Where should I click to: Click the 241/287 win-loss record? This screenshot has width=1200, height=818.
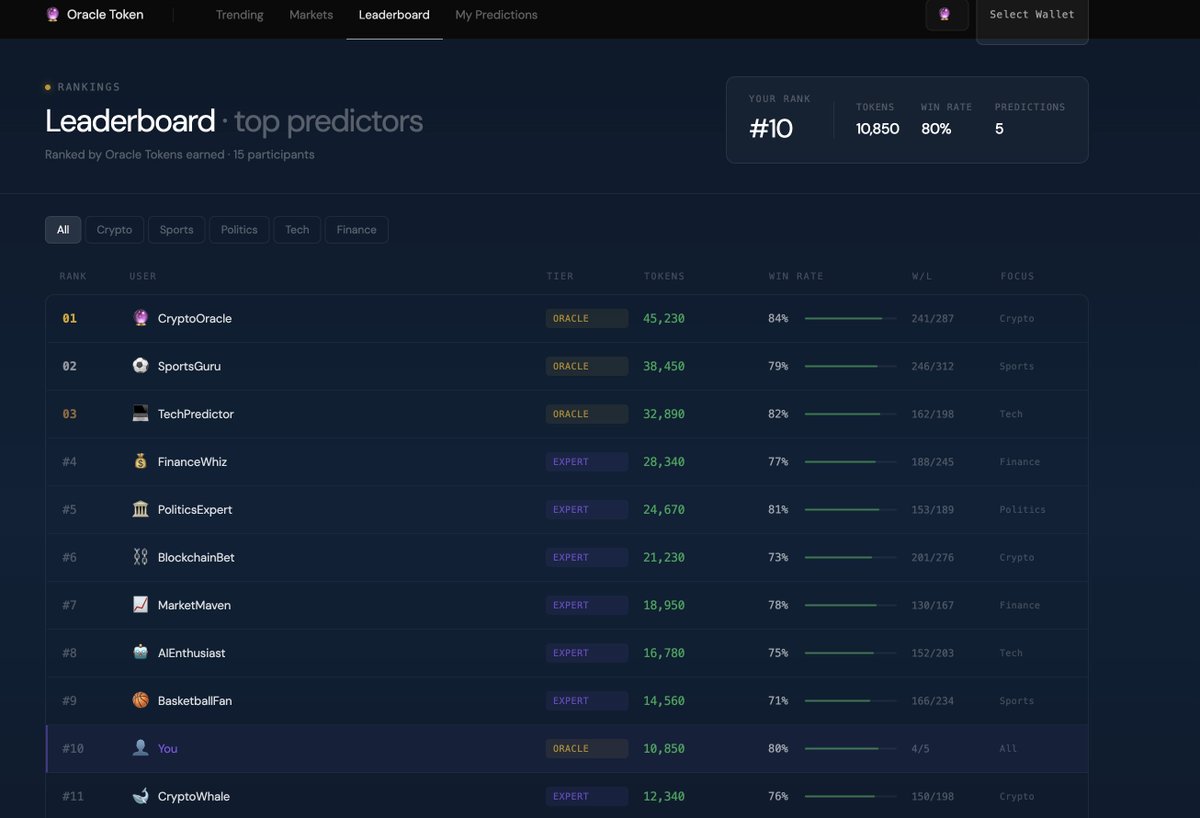(933, 318)
